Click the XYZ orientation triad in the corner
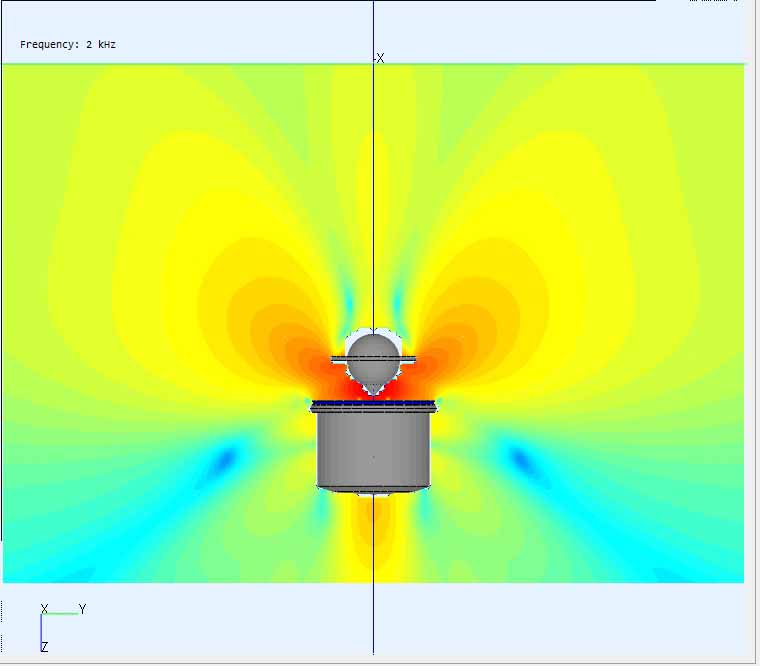The image size is (760, 666). [x=63, y=628]
